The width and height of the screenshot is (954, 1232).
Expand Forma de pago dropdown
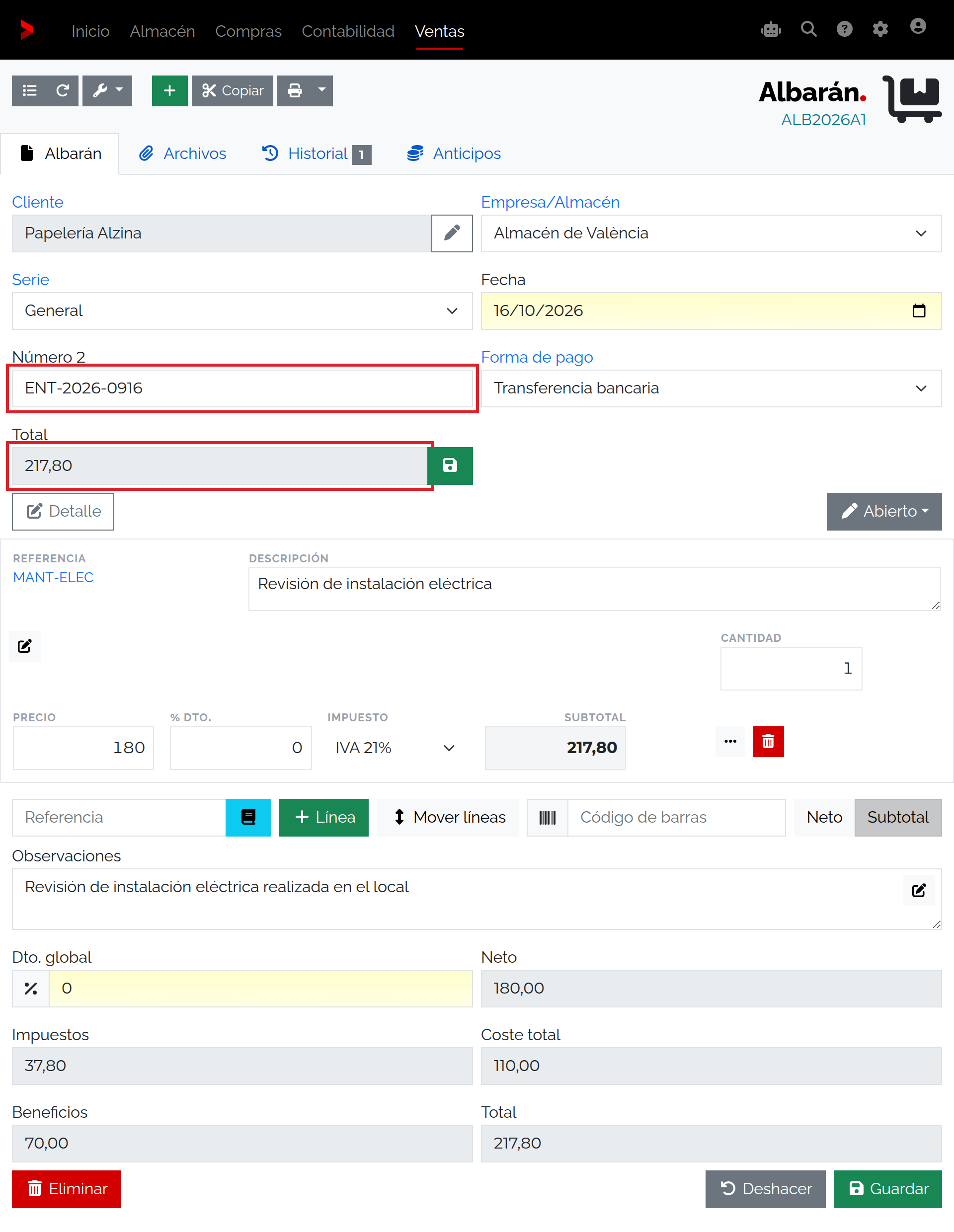pos(711,388)
